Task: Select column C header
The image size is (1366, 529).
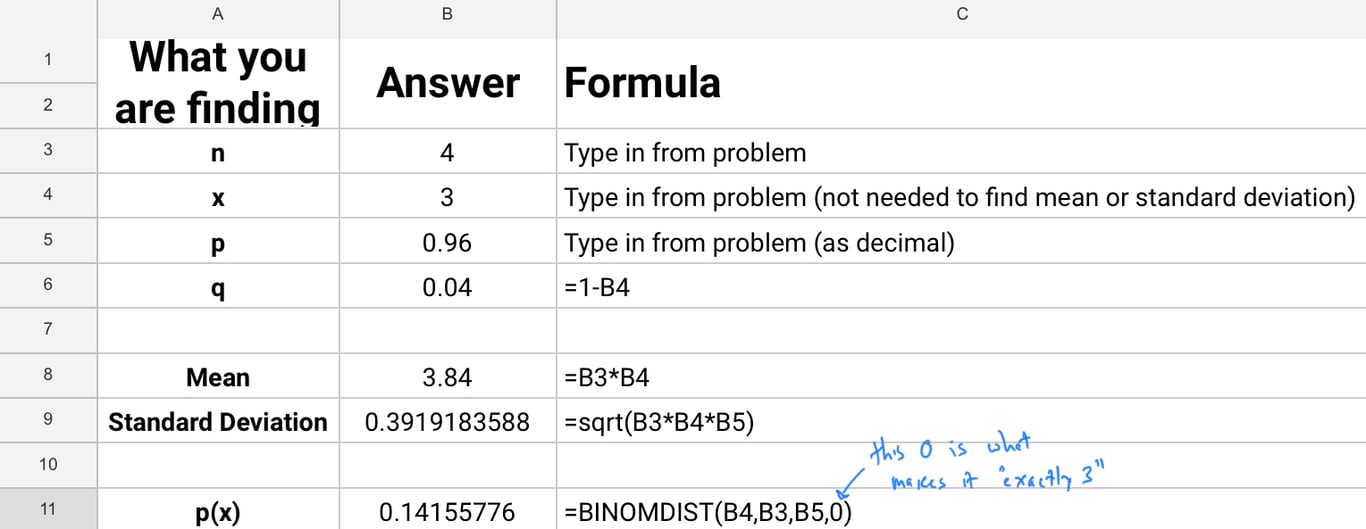Action: pos(961,14)
